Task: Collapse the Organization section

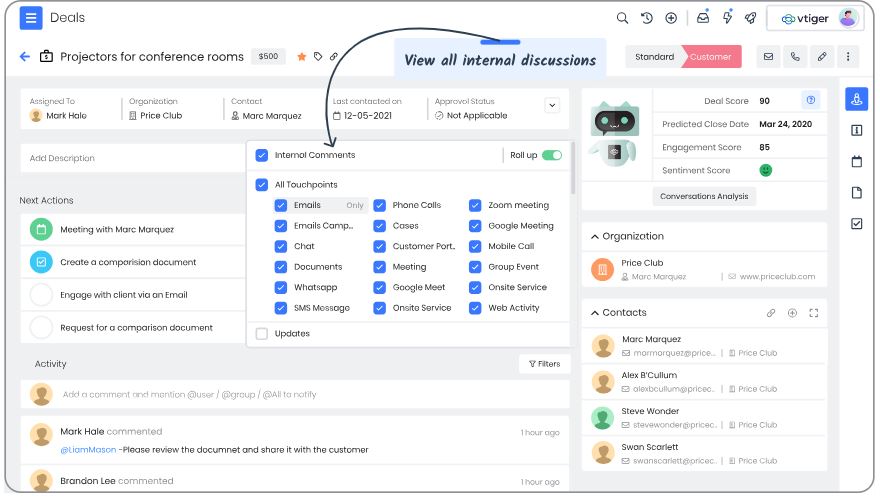Action: tap(595, 237)
